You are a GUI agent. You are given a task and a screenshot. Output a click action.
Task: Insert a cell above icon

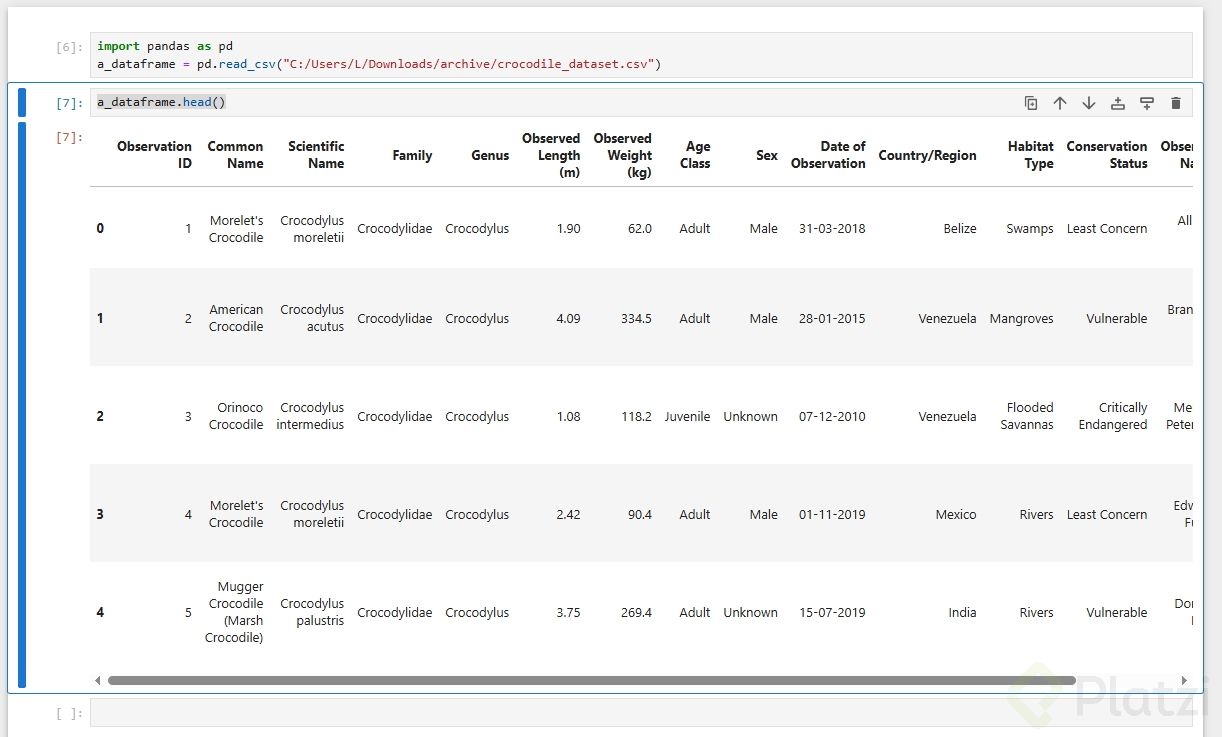1118,103
